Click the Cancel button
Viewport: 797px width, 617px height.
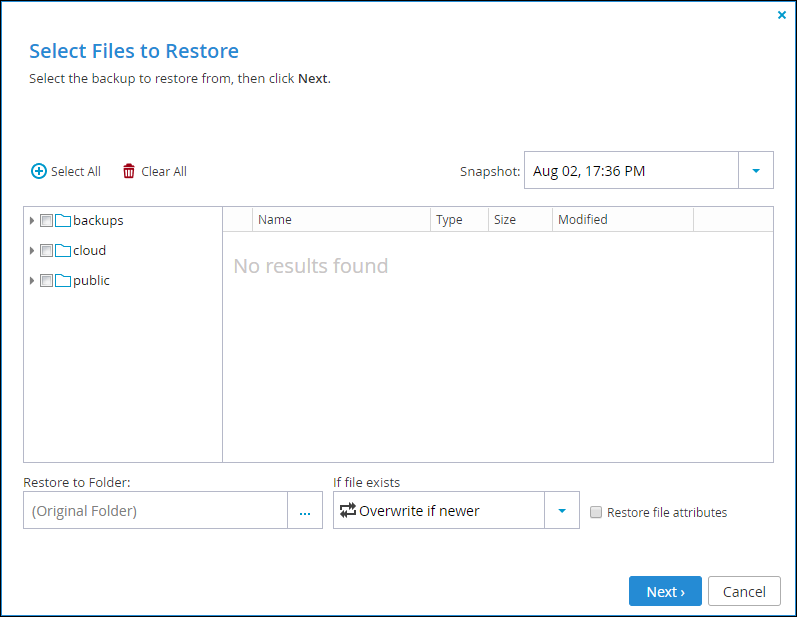(744, 591)
